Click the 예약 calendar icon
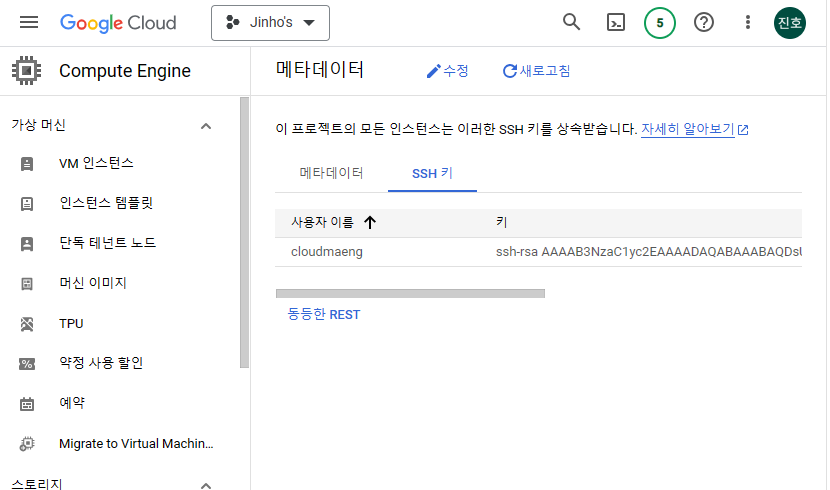The width and height of the screenshot is (830, 490). click(26, 404)
